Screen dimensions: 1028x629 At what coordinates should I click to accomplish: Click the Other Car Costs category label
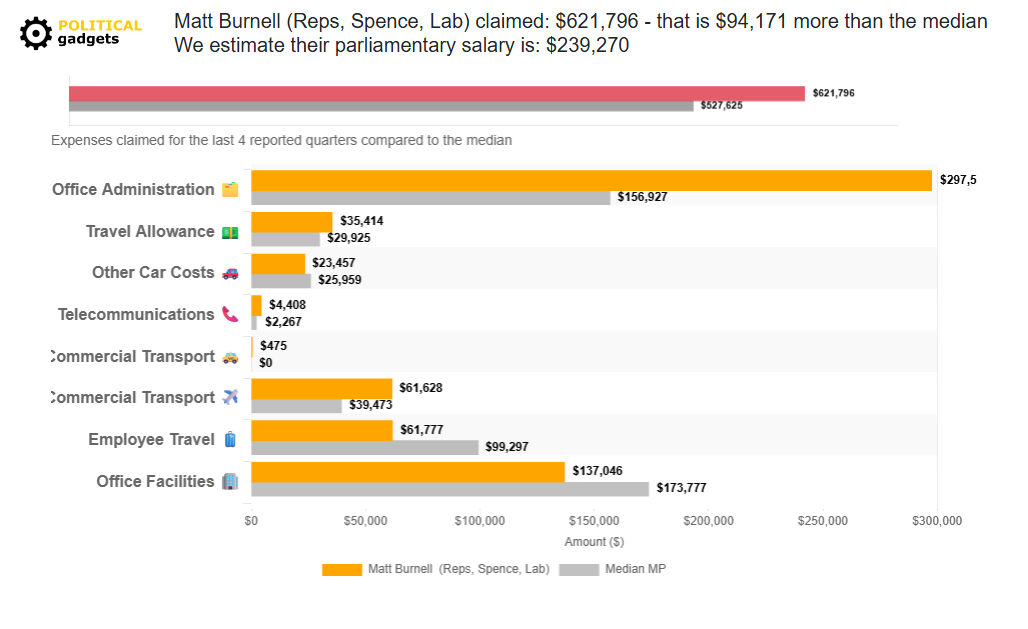[153, 272]
